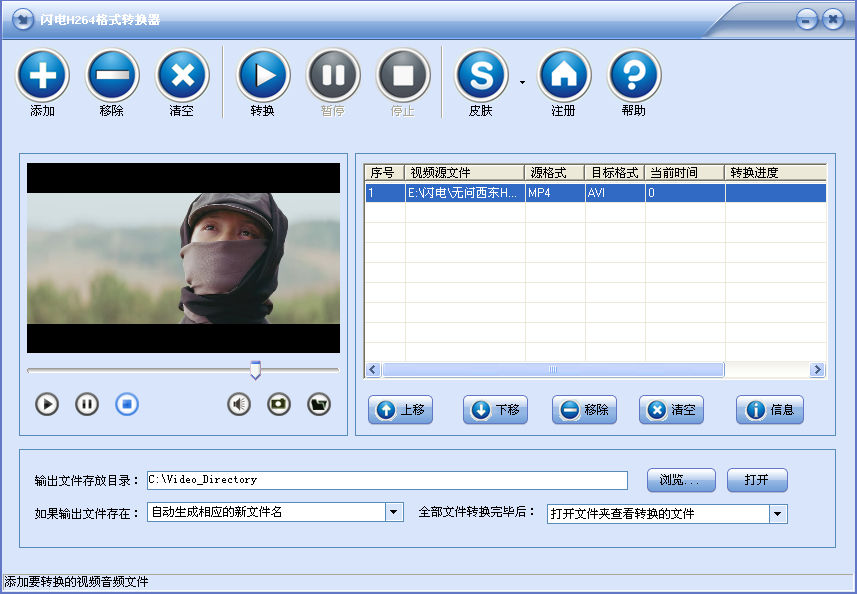The image size is (857, 594).
Task: Mute preview audio with the speaker icon
Action: pos(239,404)
